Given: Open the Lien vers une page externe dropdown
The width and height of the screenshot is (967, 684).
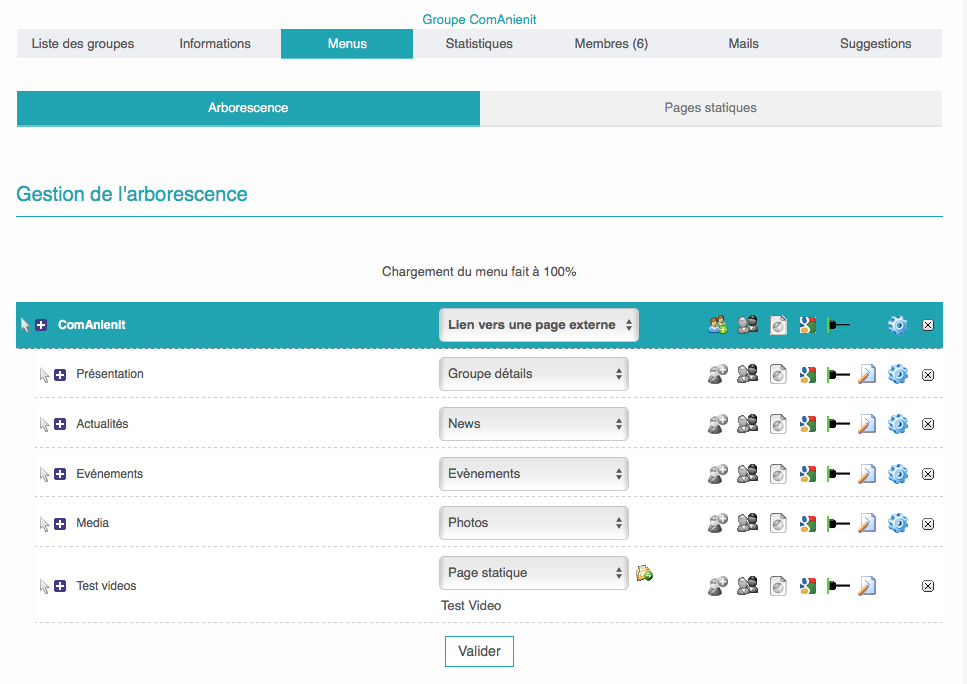Looking at the screenshot, I should click(538, 325).
